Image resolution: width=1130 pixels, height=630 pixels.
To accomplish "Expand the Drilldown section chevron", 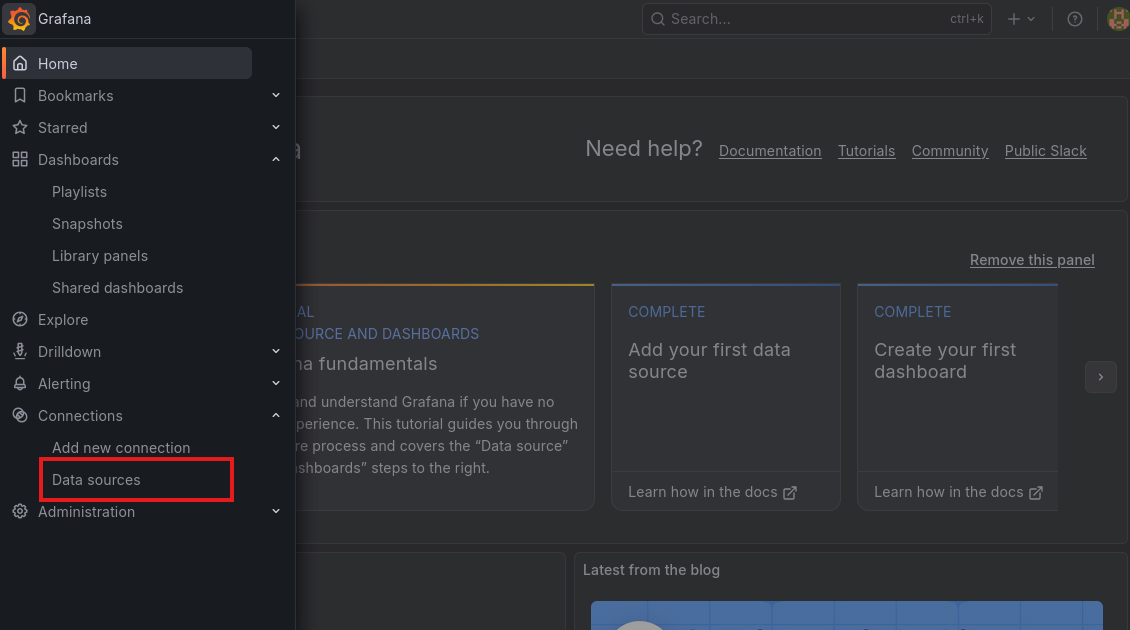I will [276, 351].
